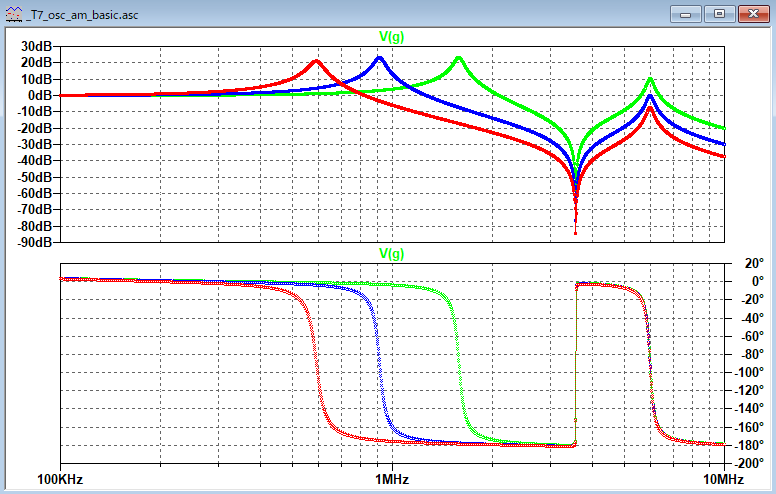Click the -60° phase axis label
Viewport: 776px width, 494px height.
coord(752,337)
